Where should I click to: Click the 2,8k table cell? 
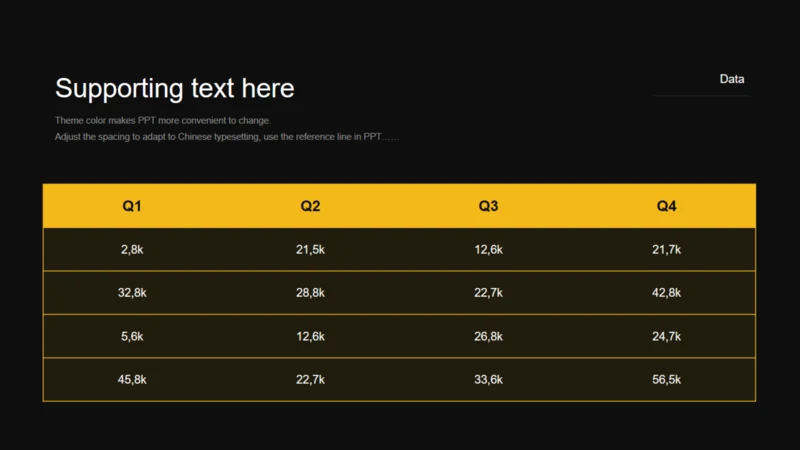(x=132, y=249)
